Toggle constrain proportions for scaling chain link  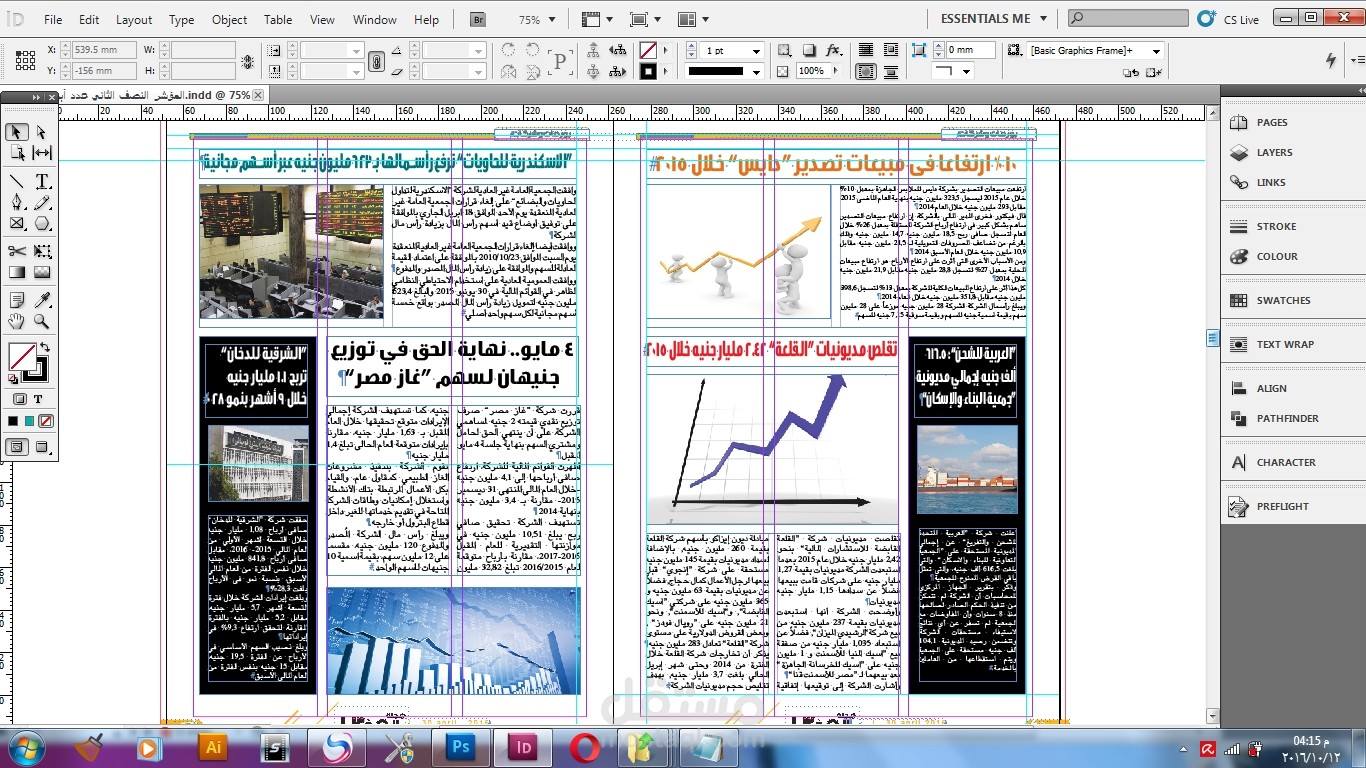click(x=376, y=61)
